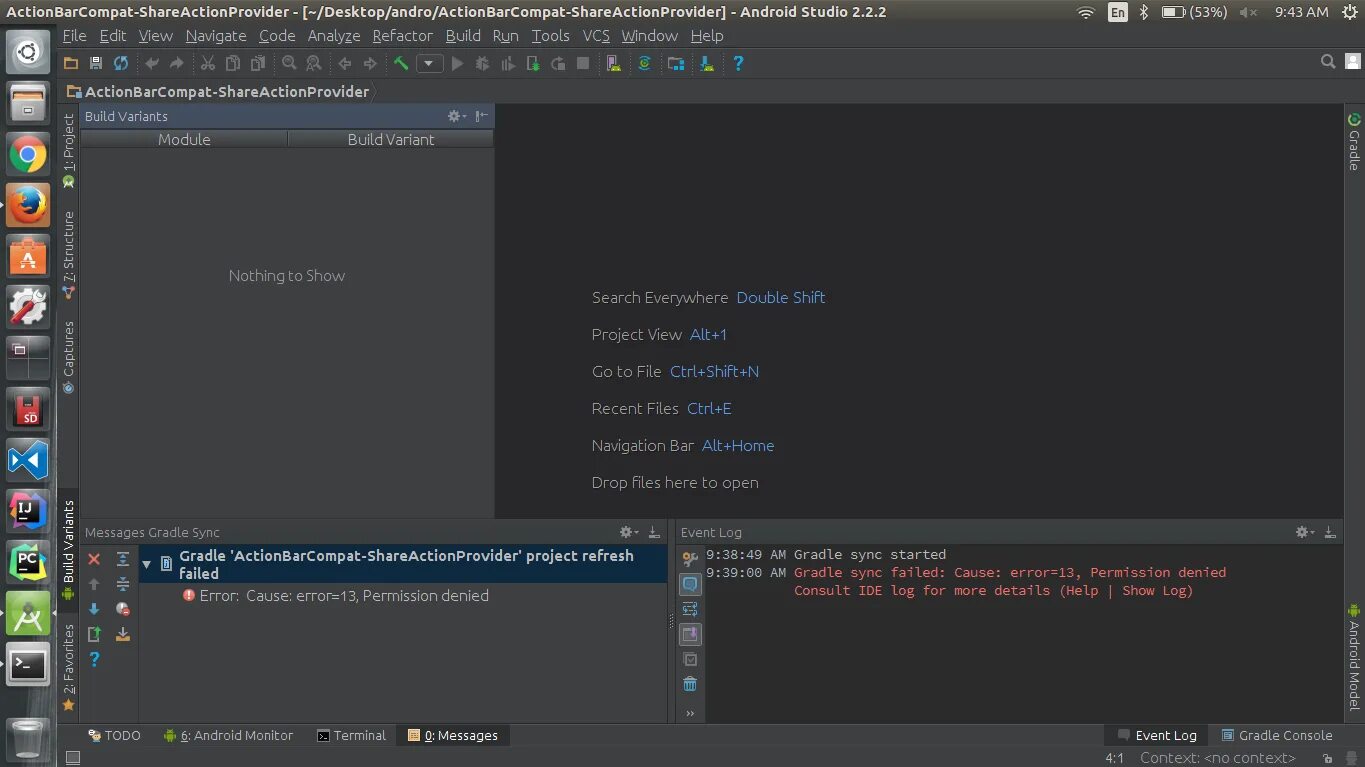Viewport: 1365px width, 767px height.
Task: Click the Find magnifier toolbar icon
Action: pos(289,63)
